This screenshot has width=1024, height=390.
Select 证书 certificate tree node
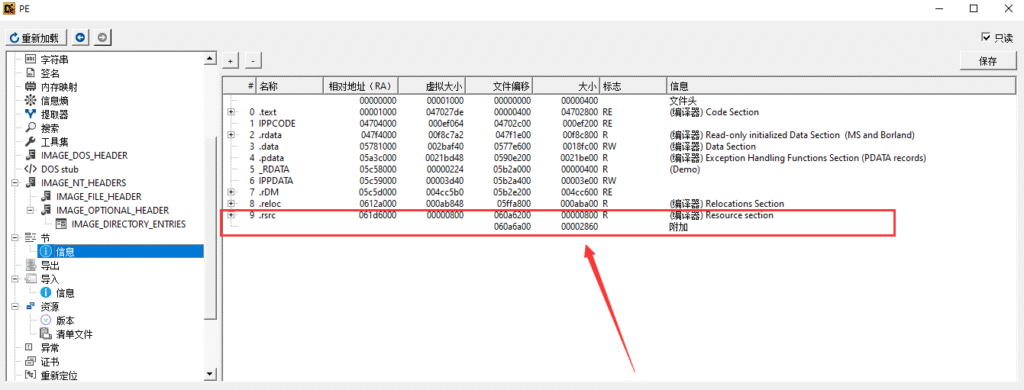pyautogui.click(x=50, y=361)
